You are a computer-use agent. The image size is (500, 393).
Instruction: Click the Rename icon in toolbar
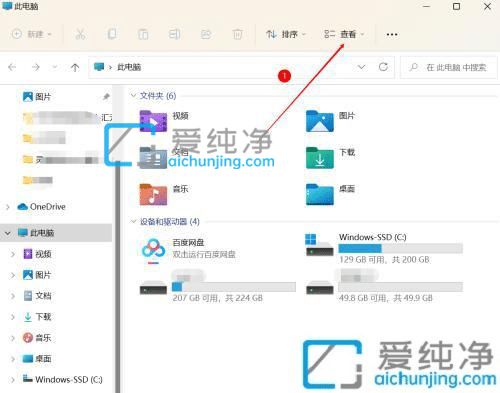(x=174, y=34)
